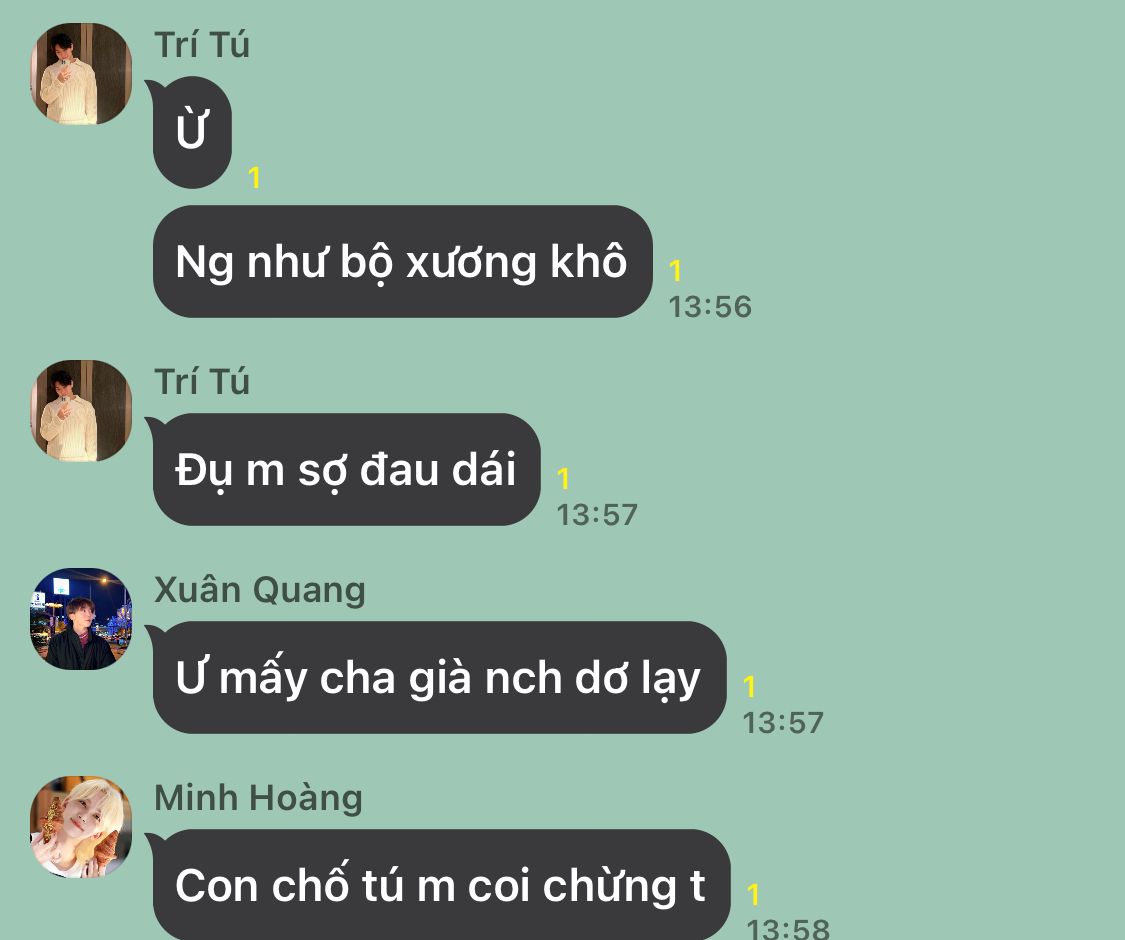
Task: Tap read count next to 'Ng như bộ xương khô'
Action: click(675, 271)
